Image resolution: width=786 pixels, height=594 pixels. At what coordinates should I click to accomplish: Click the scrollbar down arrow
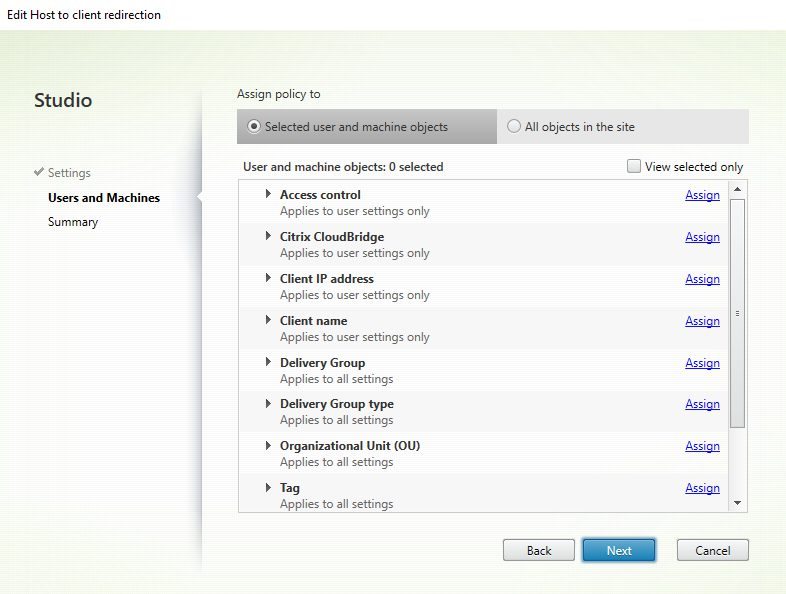pos(737,503)
